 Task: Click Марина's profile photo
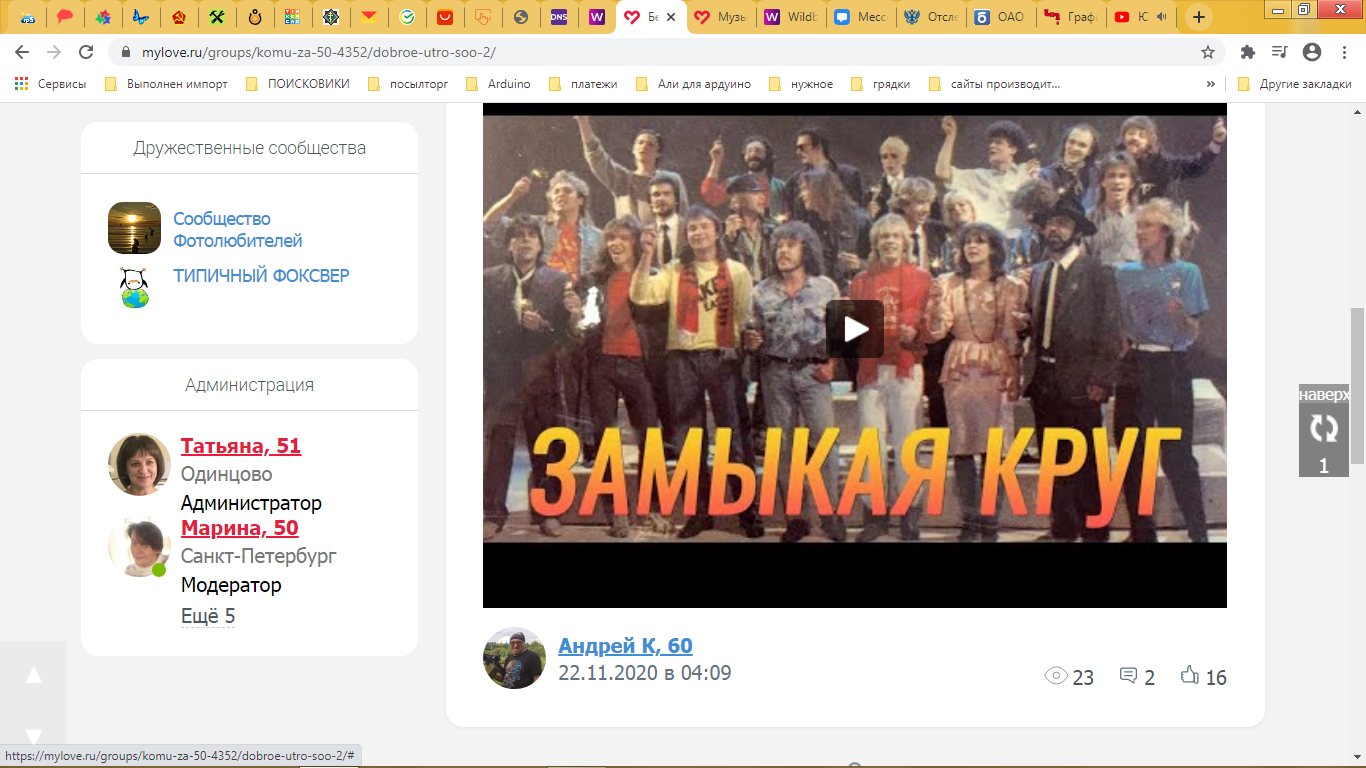[x=139, y=546]
